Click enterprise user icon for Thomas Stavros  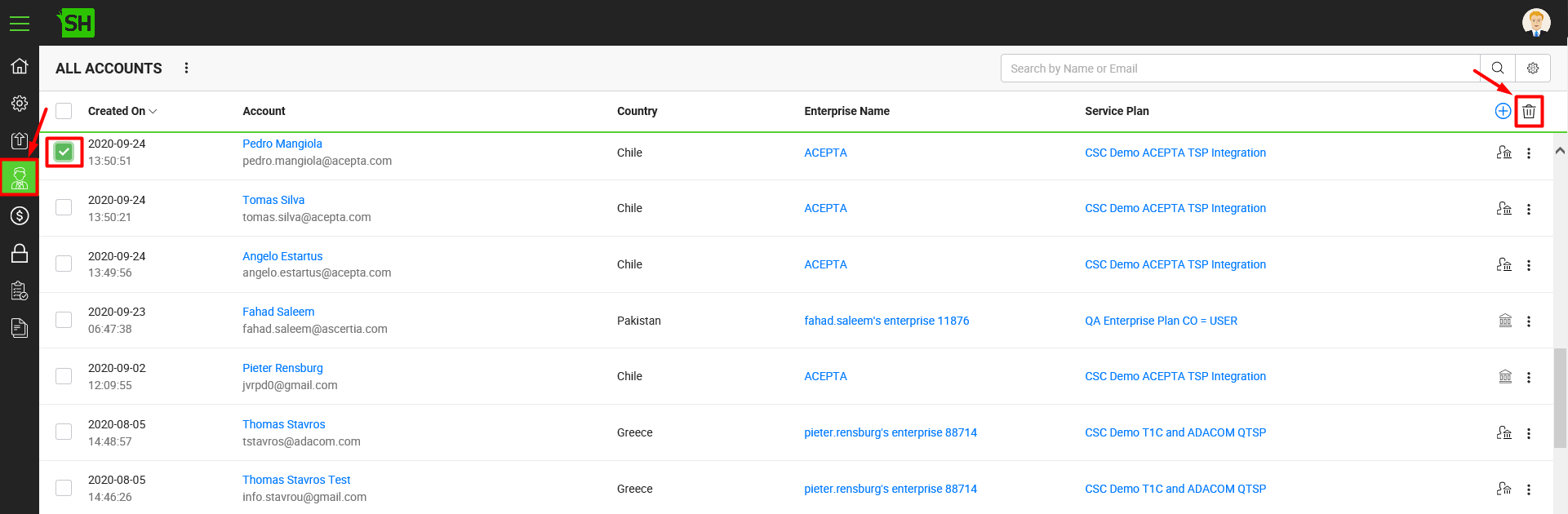pyautogui.click(x=1504, y=432)
